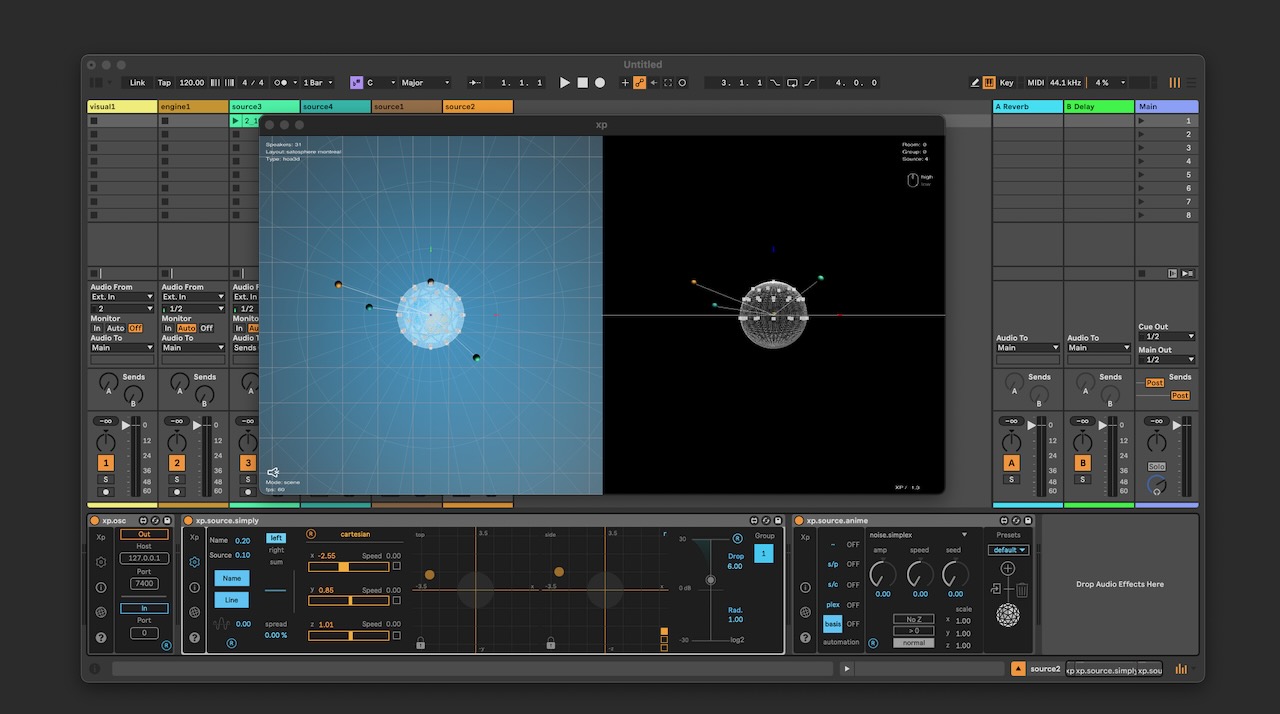Image resolution: width=1280 pixels, height=714 pixels.
Task: Select the source1 track header
Action: (x=406, y=107)
